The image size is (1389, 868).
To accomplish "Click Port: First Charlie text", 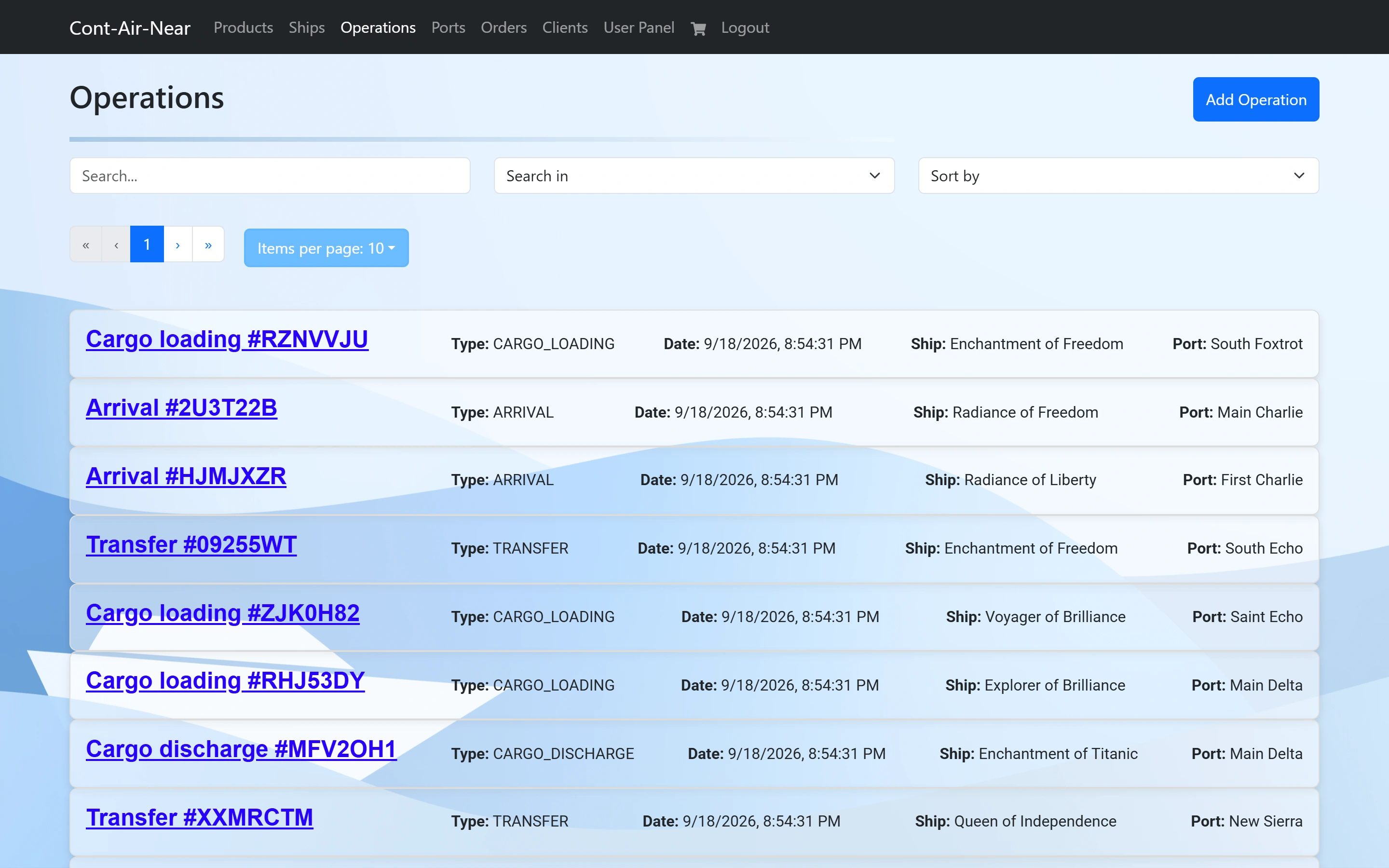I will coord(1243,480).
